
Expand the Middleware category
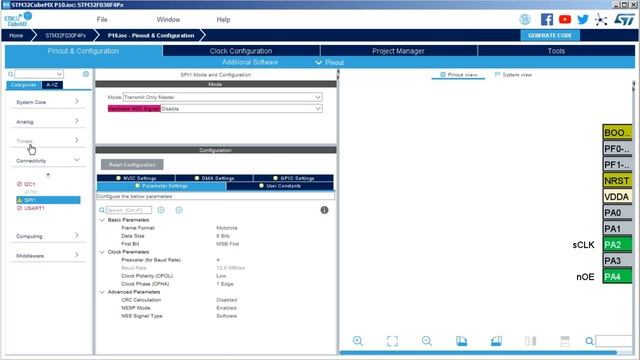pyautogui.click(x=48, y=256)
